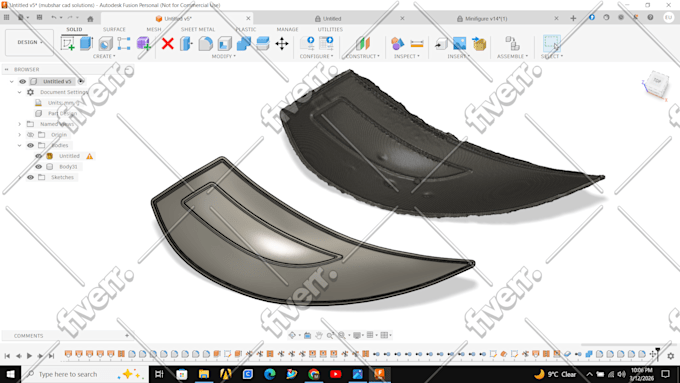Select the Shell tool

point(225,43)
